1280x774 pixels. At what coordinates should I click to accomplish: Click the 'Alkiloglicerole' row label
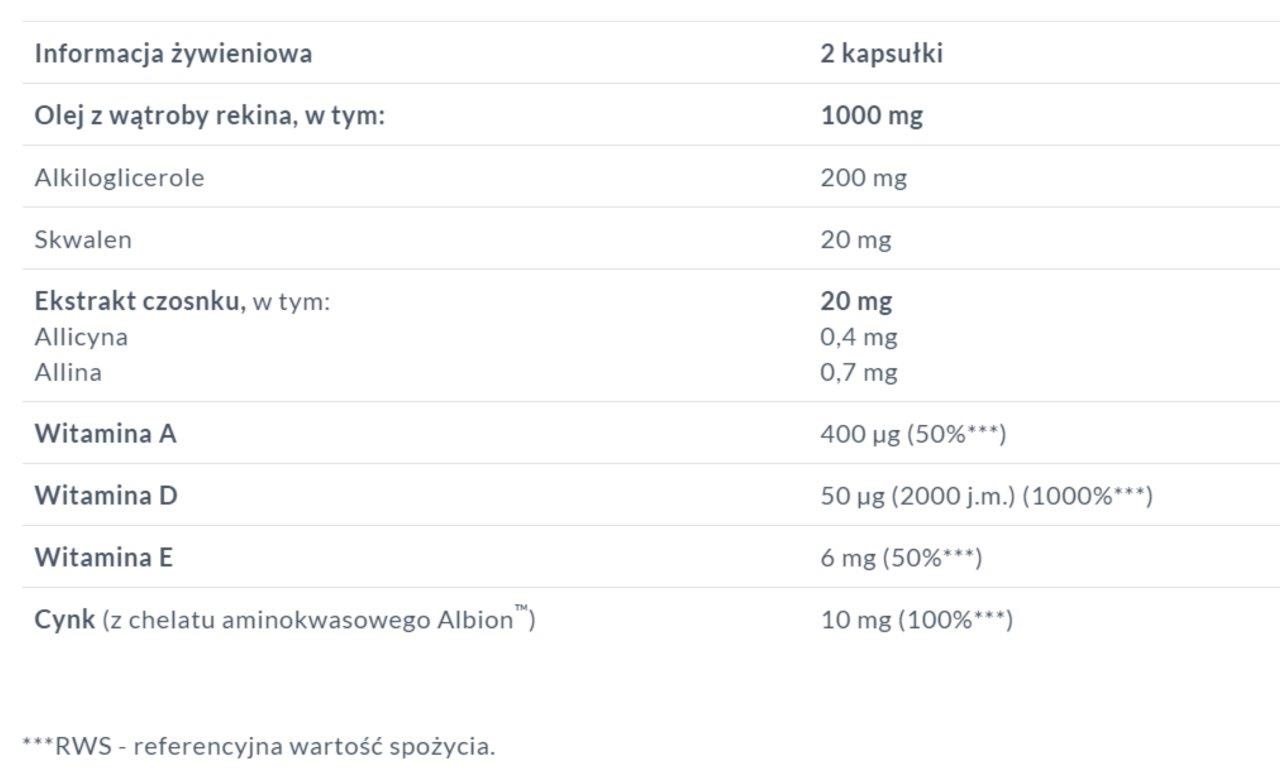119,178
